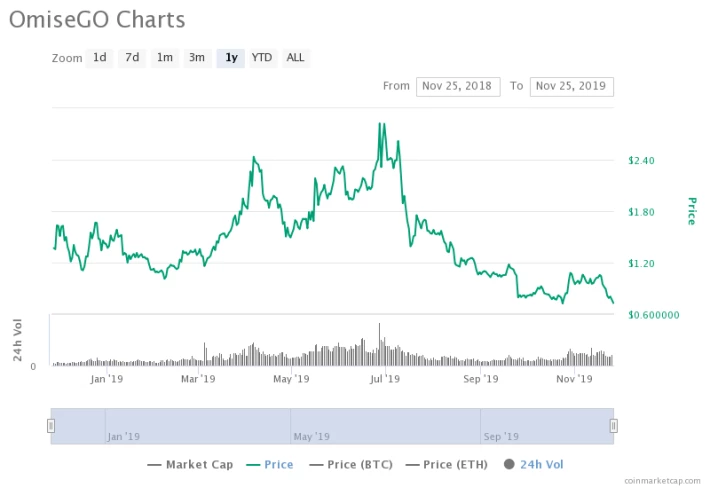Screen dimensions: 710x488
Task: Grab the left navigator range handle
Action: point(51,426)
